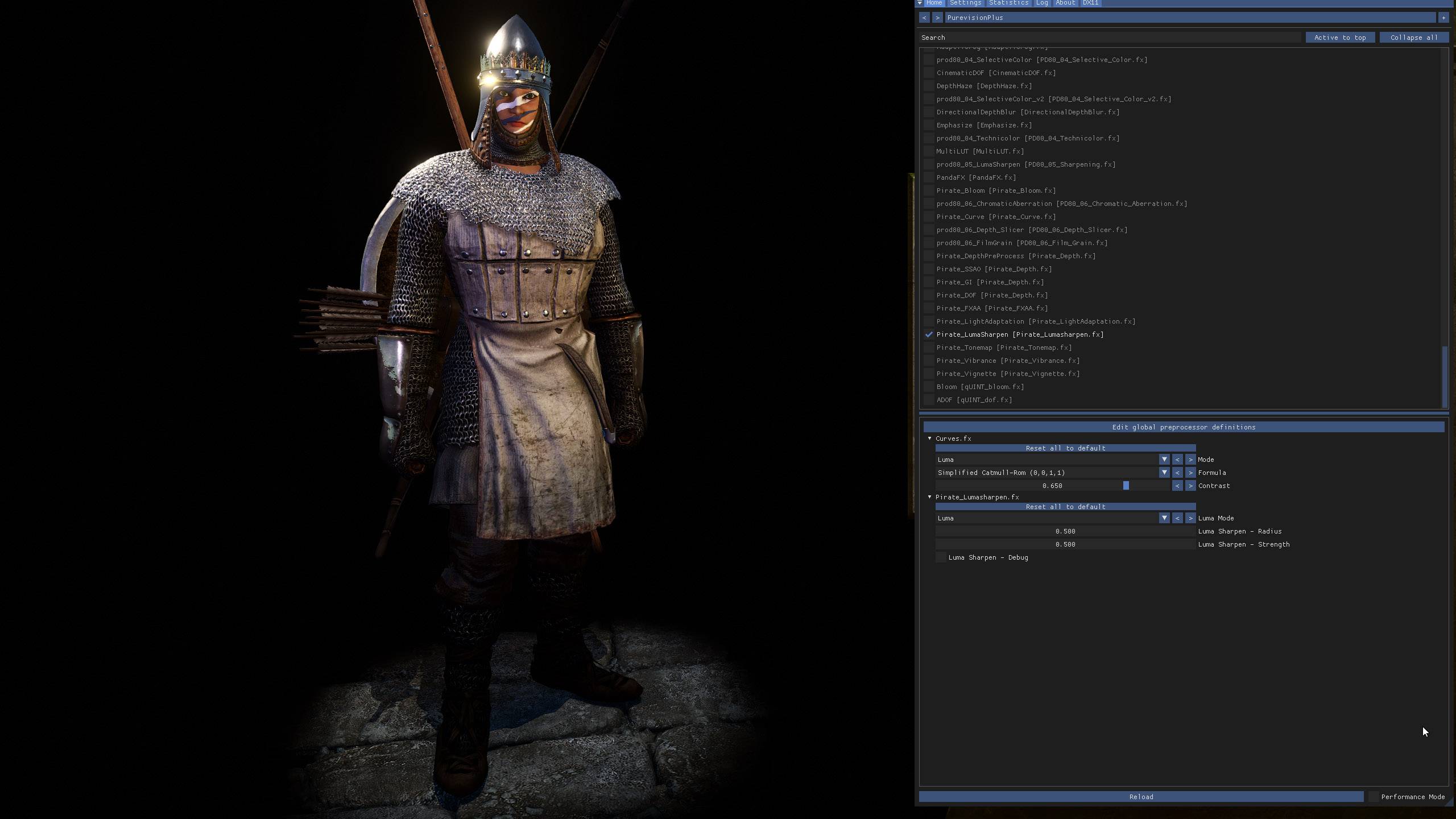Select the Pirate_LightAdaptation effect row
Screen dimensions: 1456x819
click(1036, 321)
